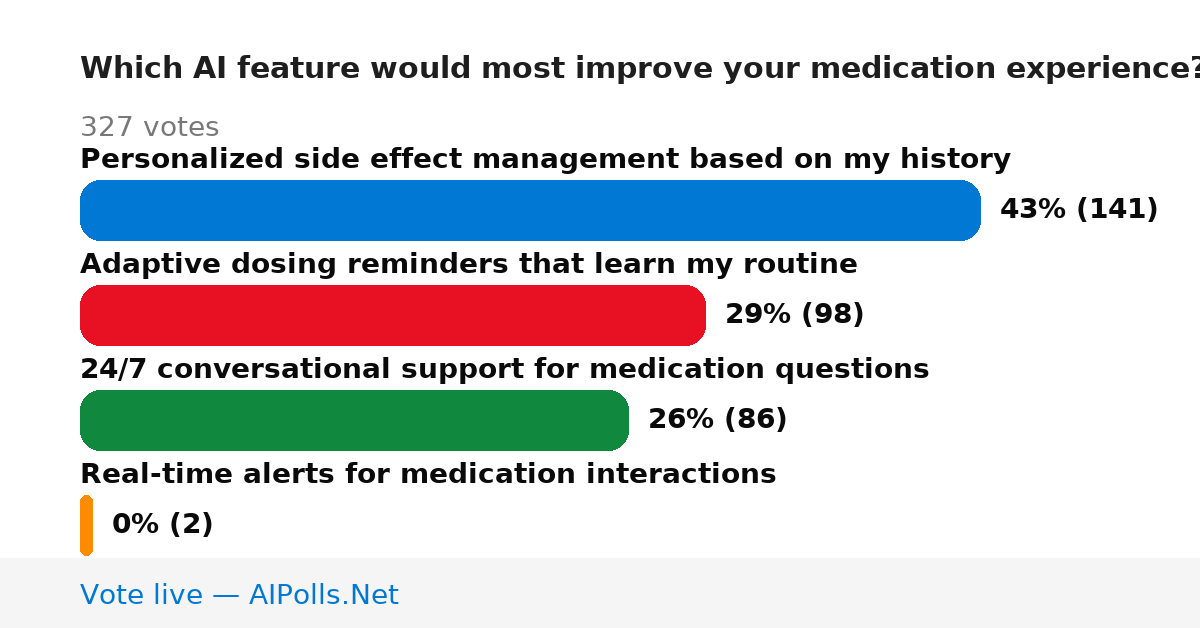
Task: Click the blue side effect management bar
Action: 530,210
